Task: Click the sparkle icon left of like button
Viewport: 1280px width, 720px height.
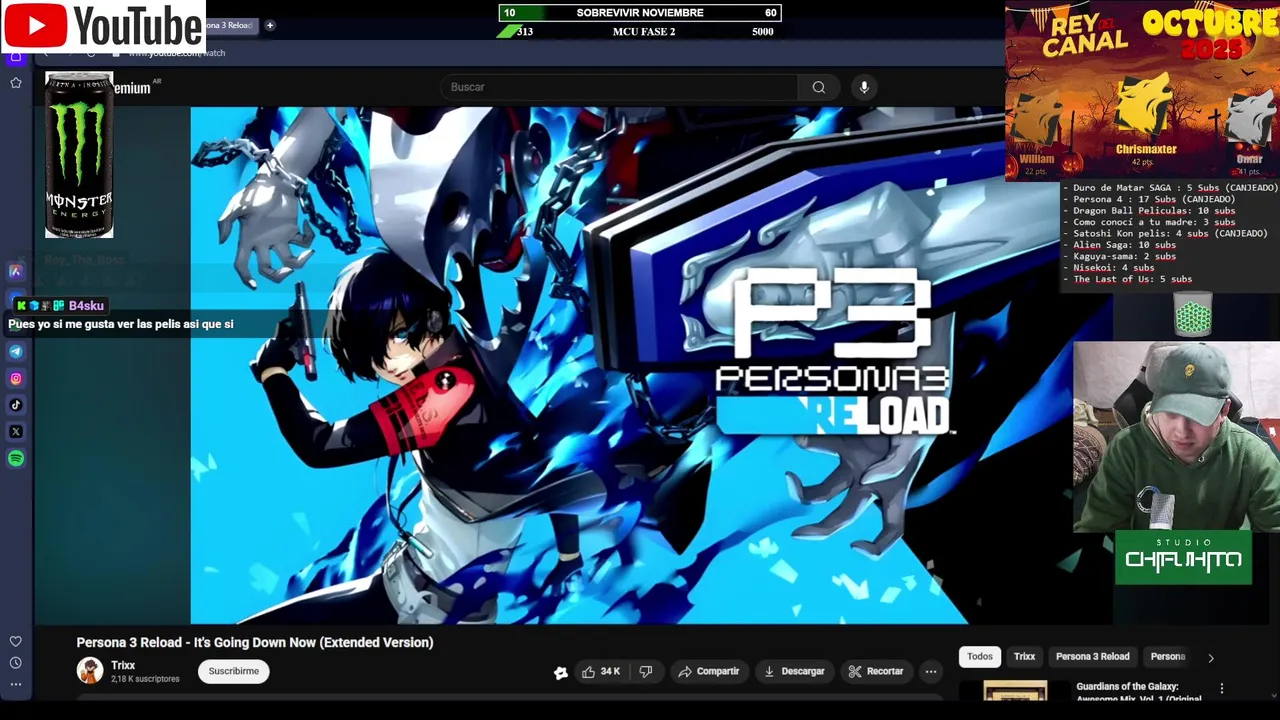Action: (x=561, y=672)
